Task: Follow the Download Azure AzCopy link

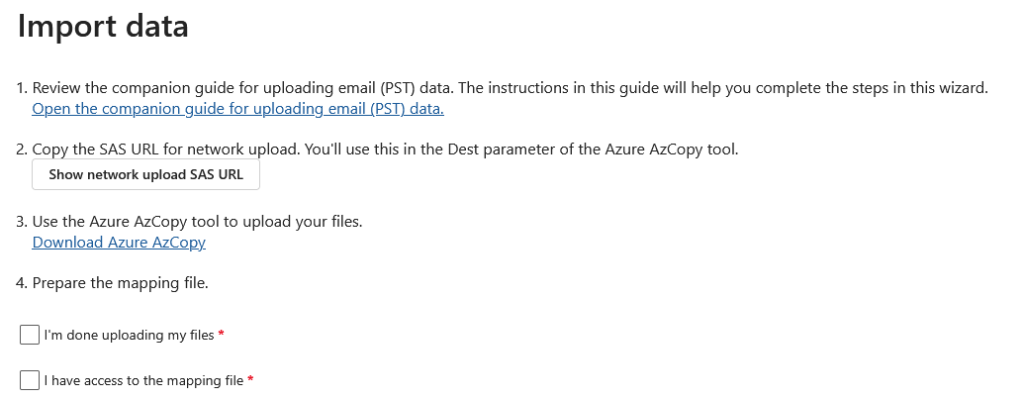Action: (x=119, y=241)
